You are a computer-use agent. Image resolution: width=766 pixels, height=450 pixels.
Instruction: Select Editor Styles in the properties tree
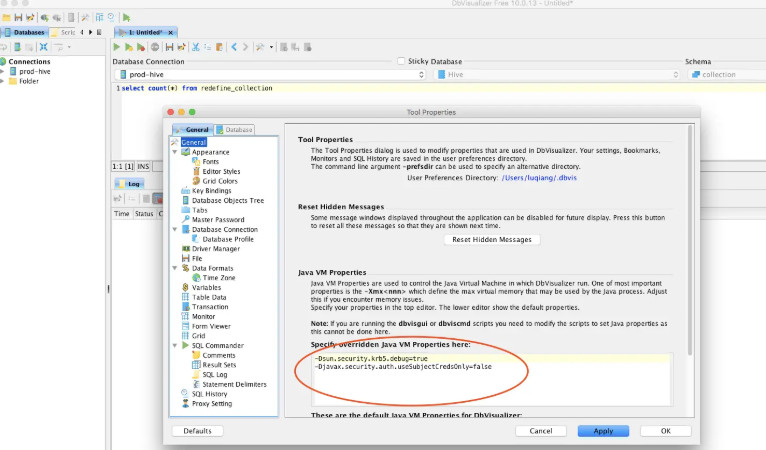click(221, 171)
